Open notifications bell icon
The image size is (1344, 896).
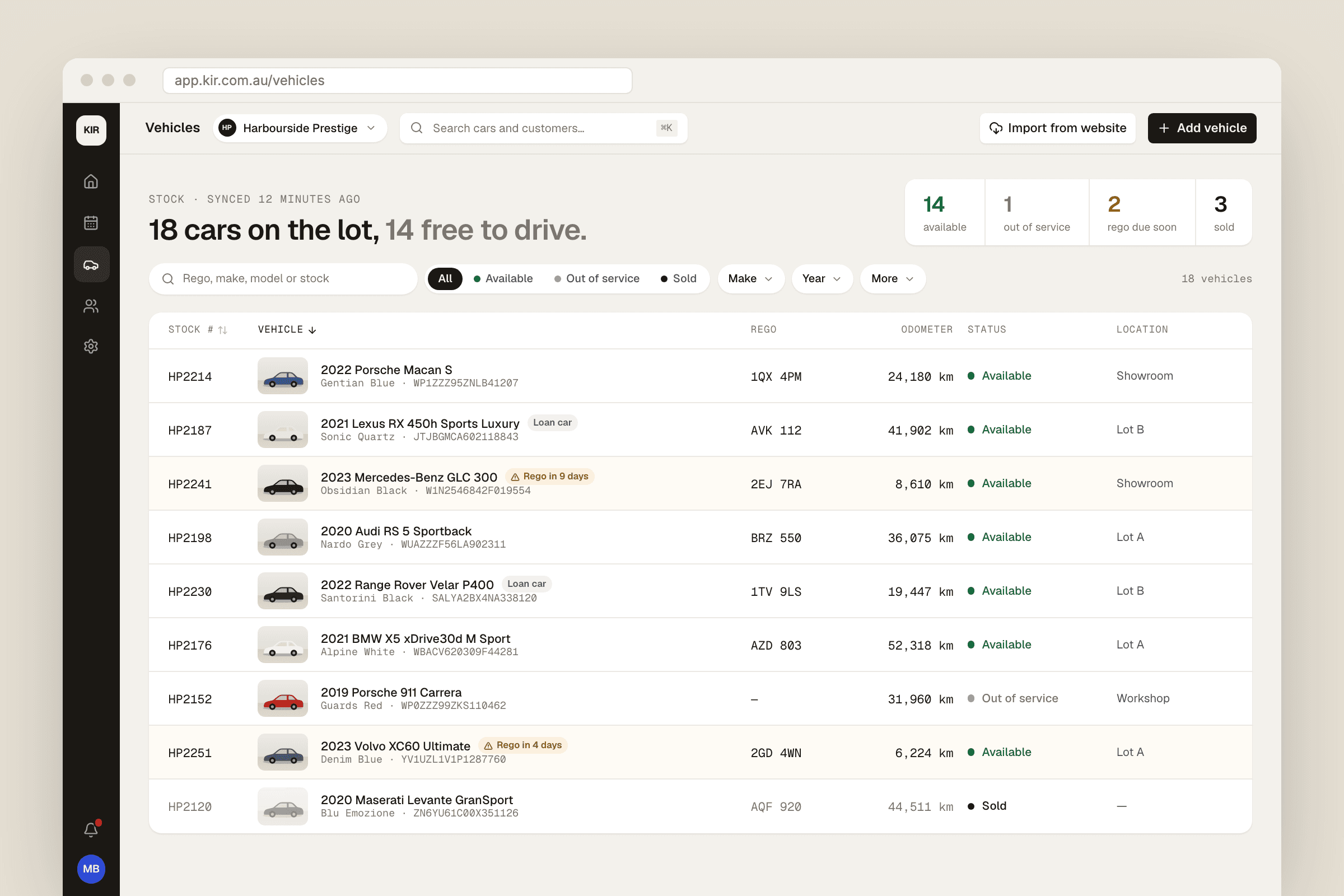point(91,829)
